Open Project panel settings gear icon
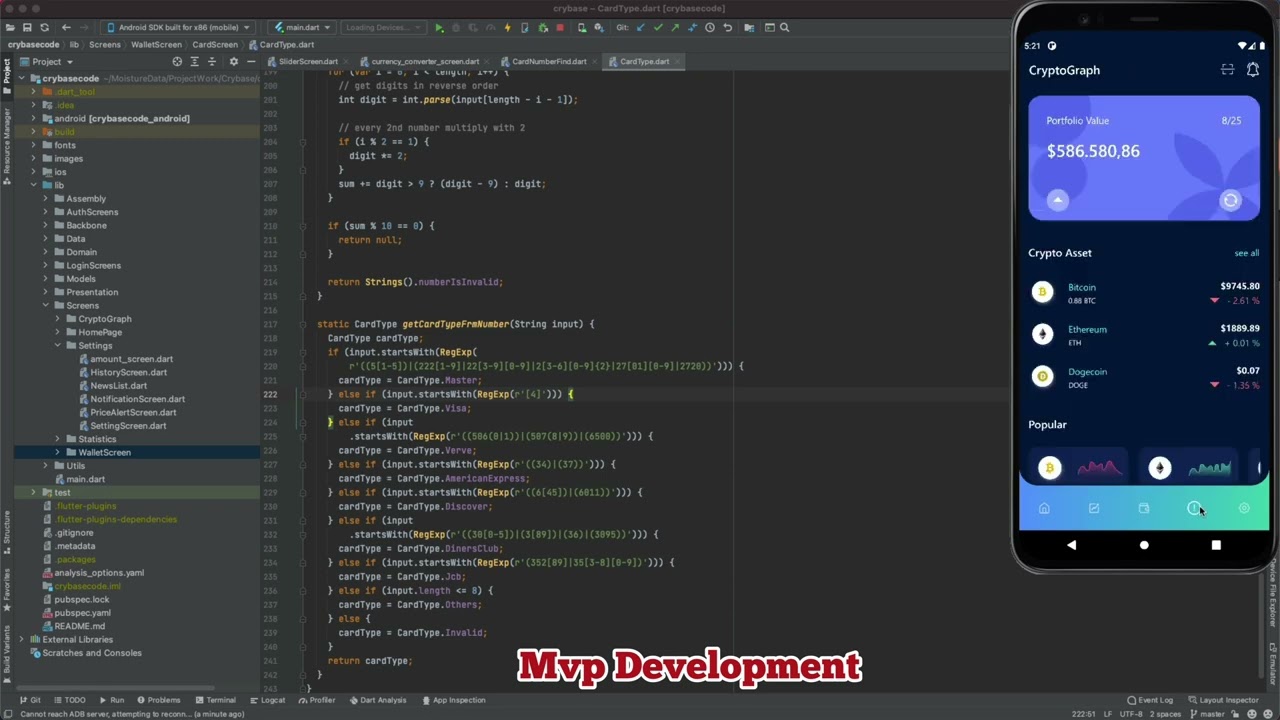The image size is (1280, 720). [233, 62]
